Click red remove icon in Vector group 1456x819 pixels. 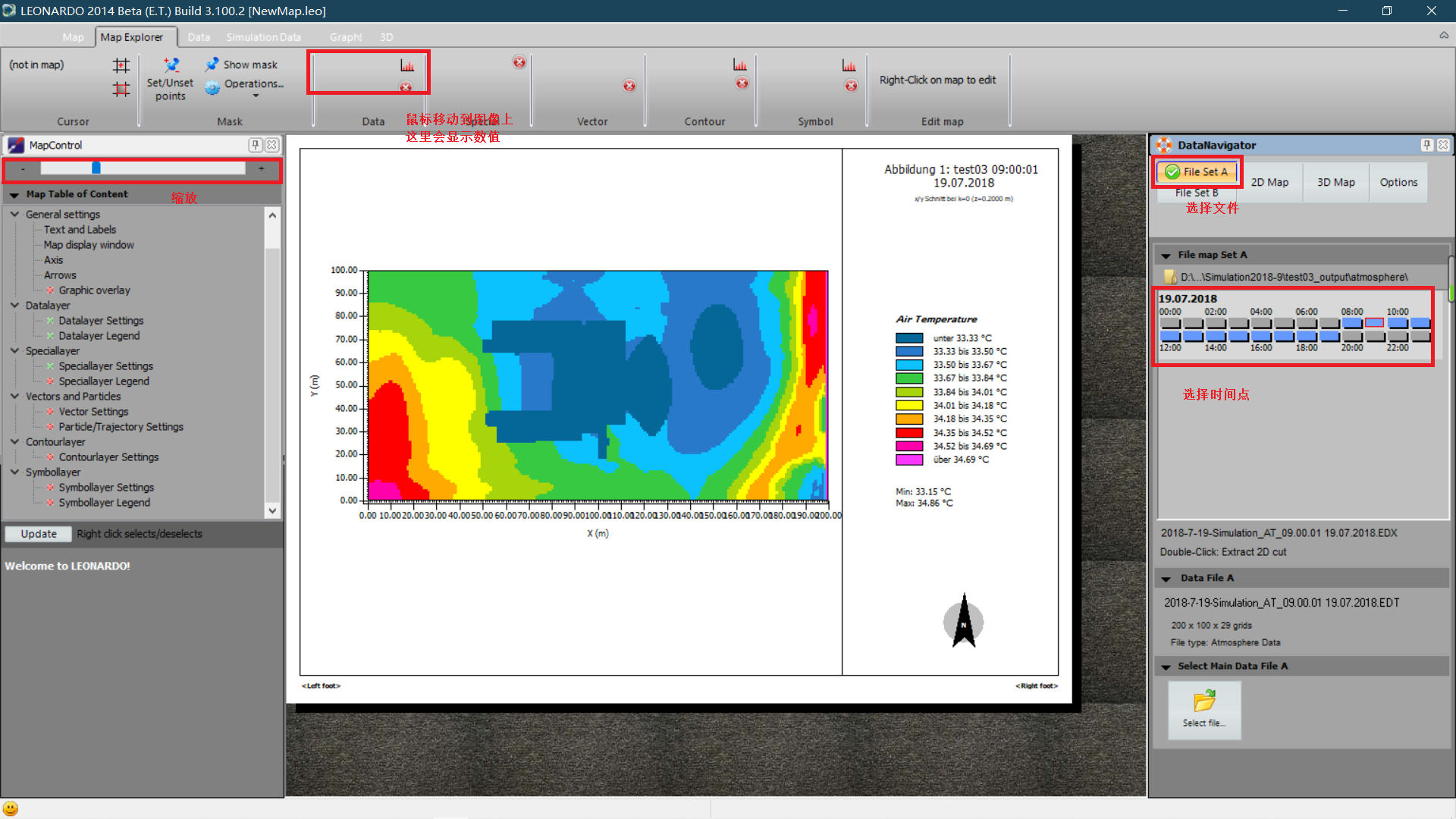pos(629,86)
